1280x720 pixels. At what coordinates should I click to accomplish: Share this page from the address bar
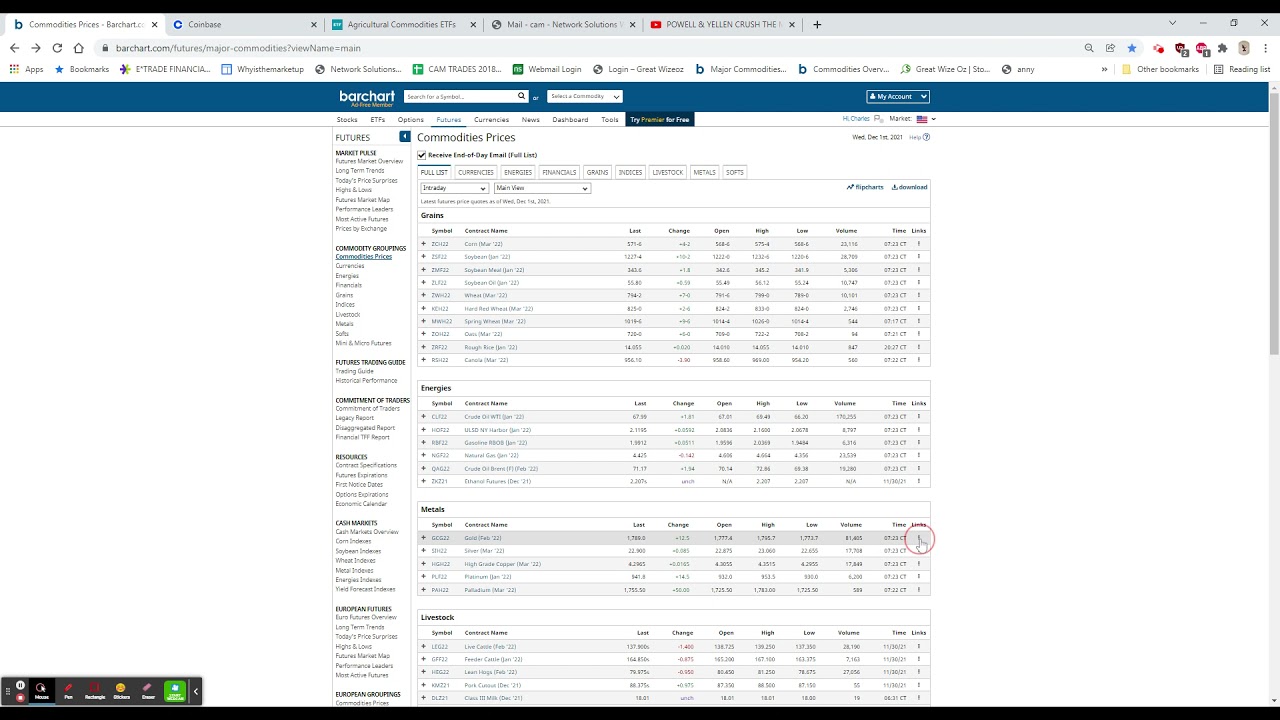(1110, 48)
